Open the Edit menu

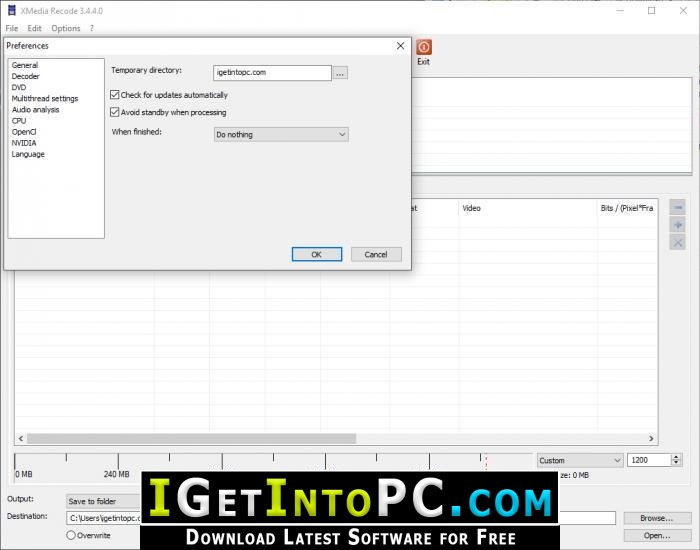(x=34, y=28)
